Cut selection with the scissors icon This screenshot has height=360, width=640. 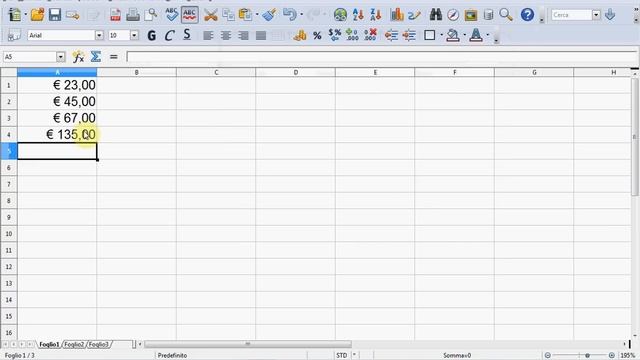pos(211,15)
